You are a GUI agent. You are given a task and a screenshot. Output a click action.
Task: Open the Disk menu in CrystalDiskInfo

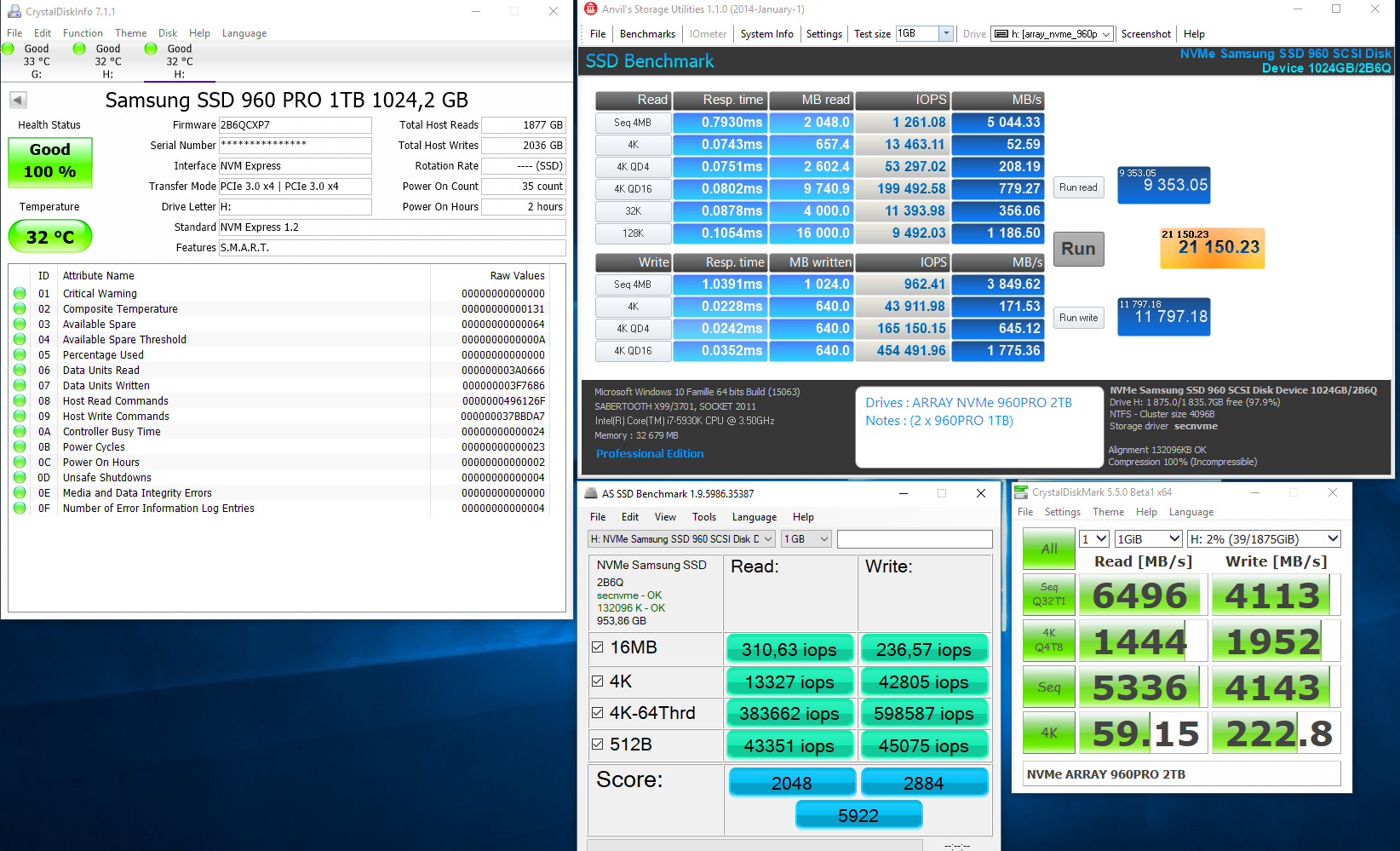168,33
